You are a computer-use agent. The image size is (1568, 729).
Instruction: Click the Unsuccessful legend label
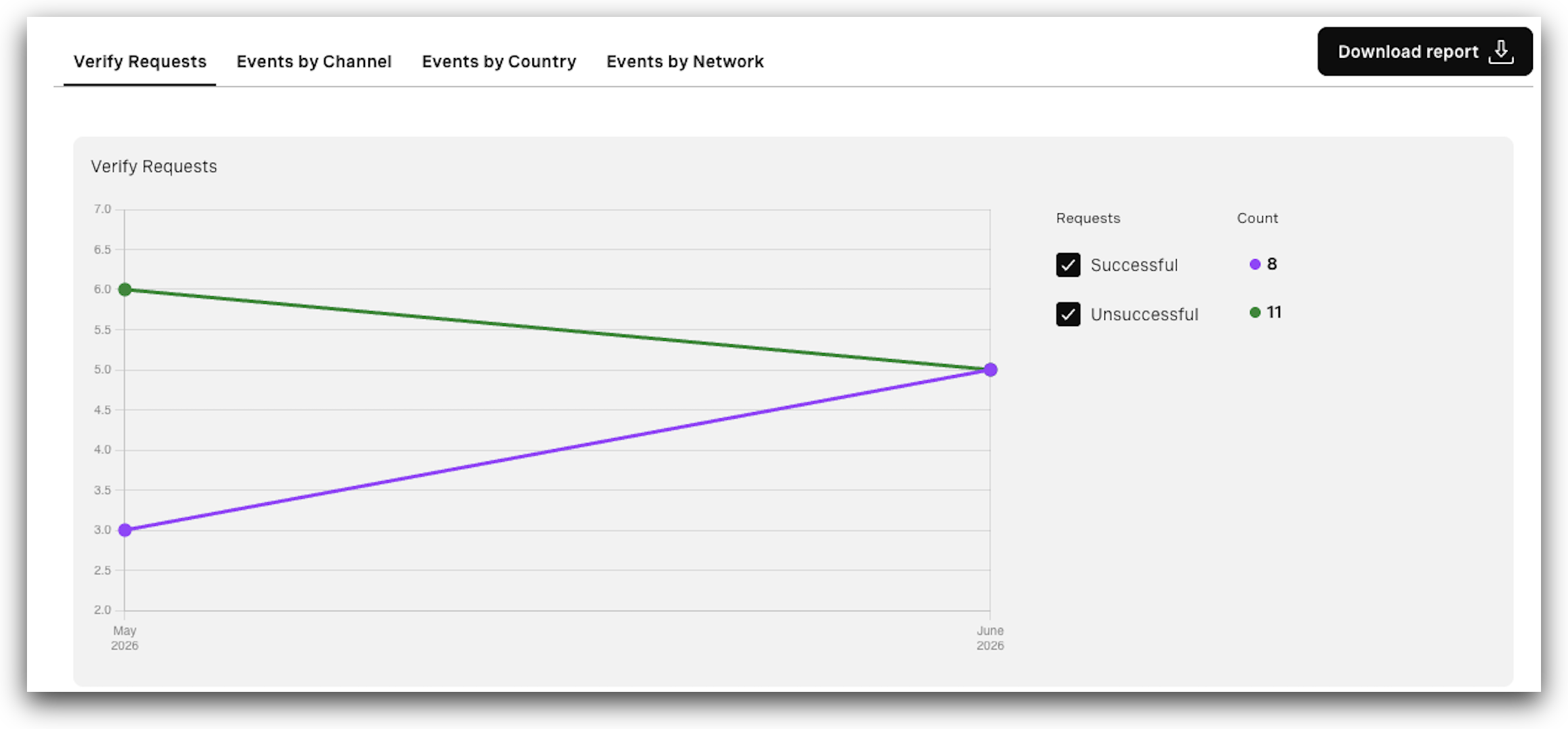(1144, 314)
